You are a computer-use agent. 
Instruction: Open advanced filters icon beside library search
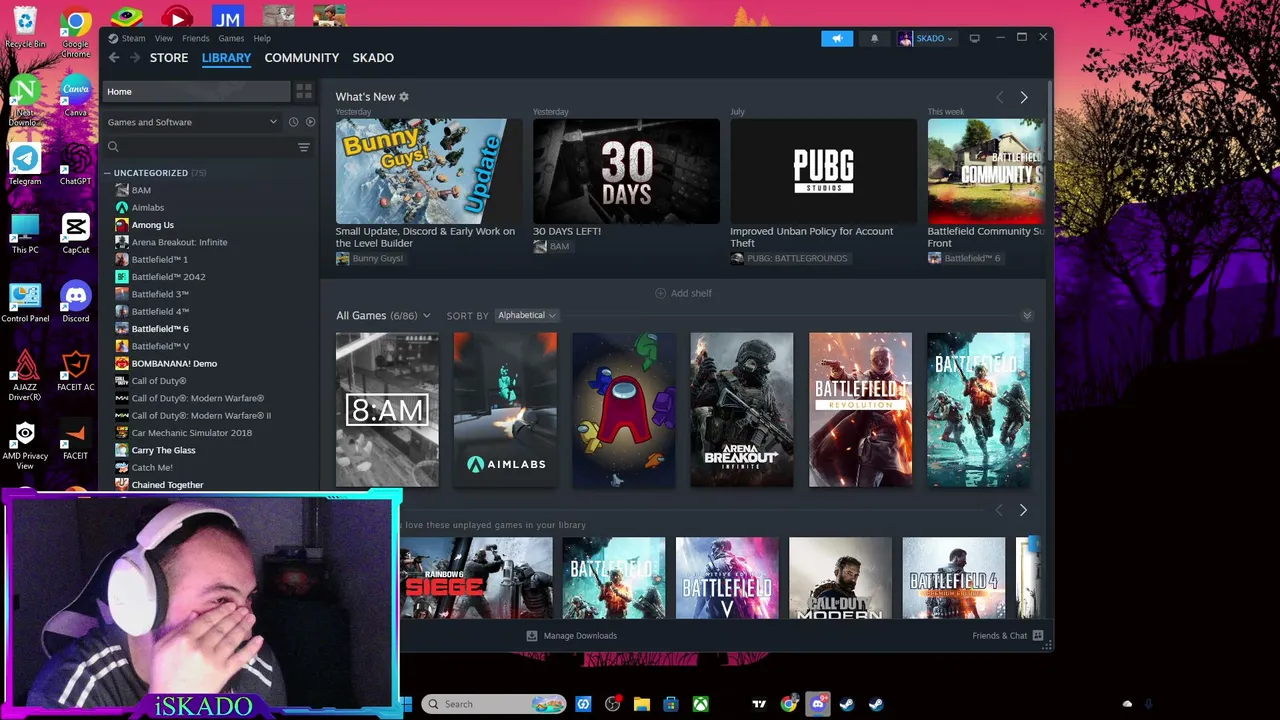[304, 147]
